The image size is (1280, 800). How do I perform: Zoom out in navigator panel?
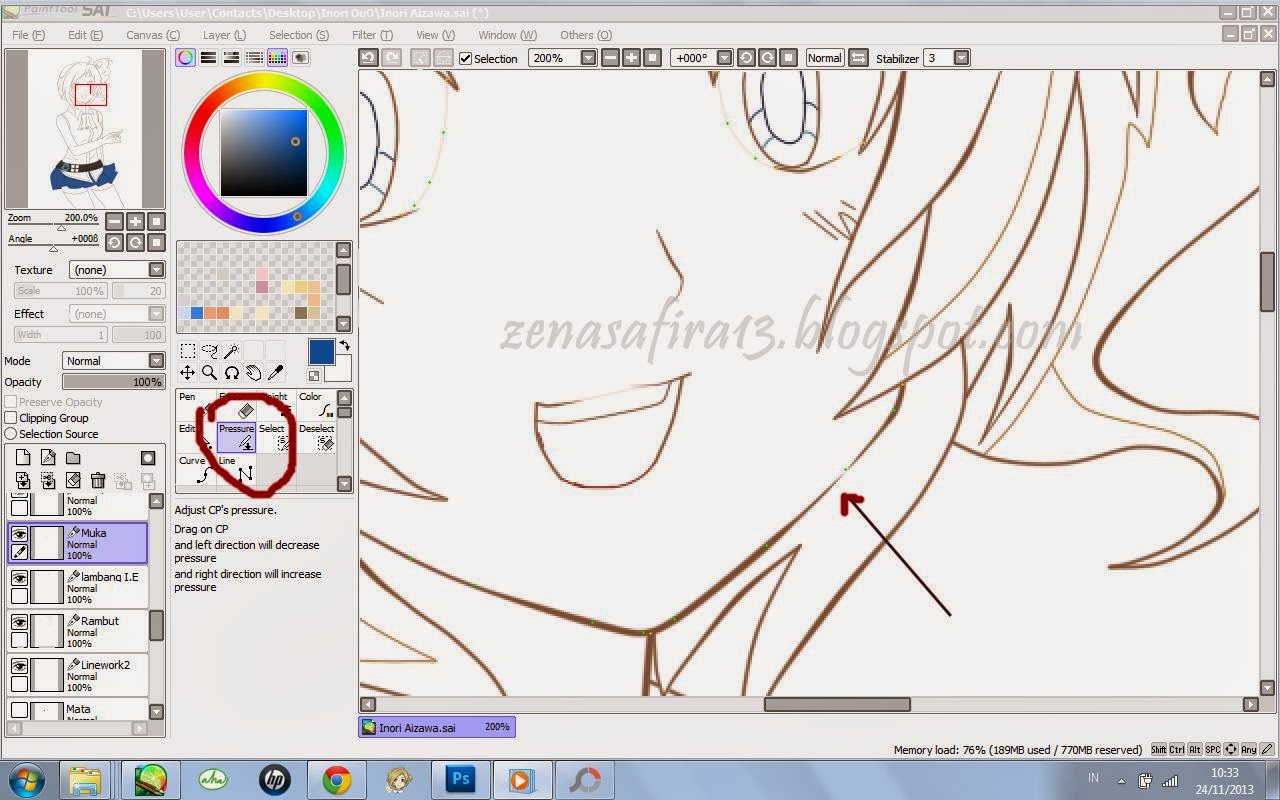click(114, 221)
